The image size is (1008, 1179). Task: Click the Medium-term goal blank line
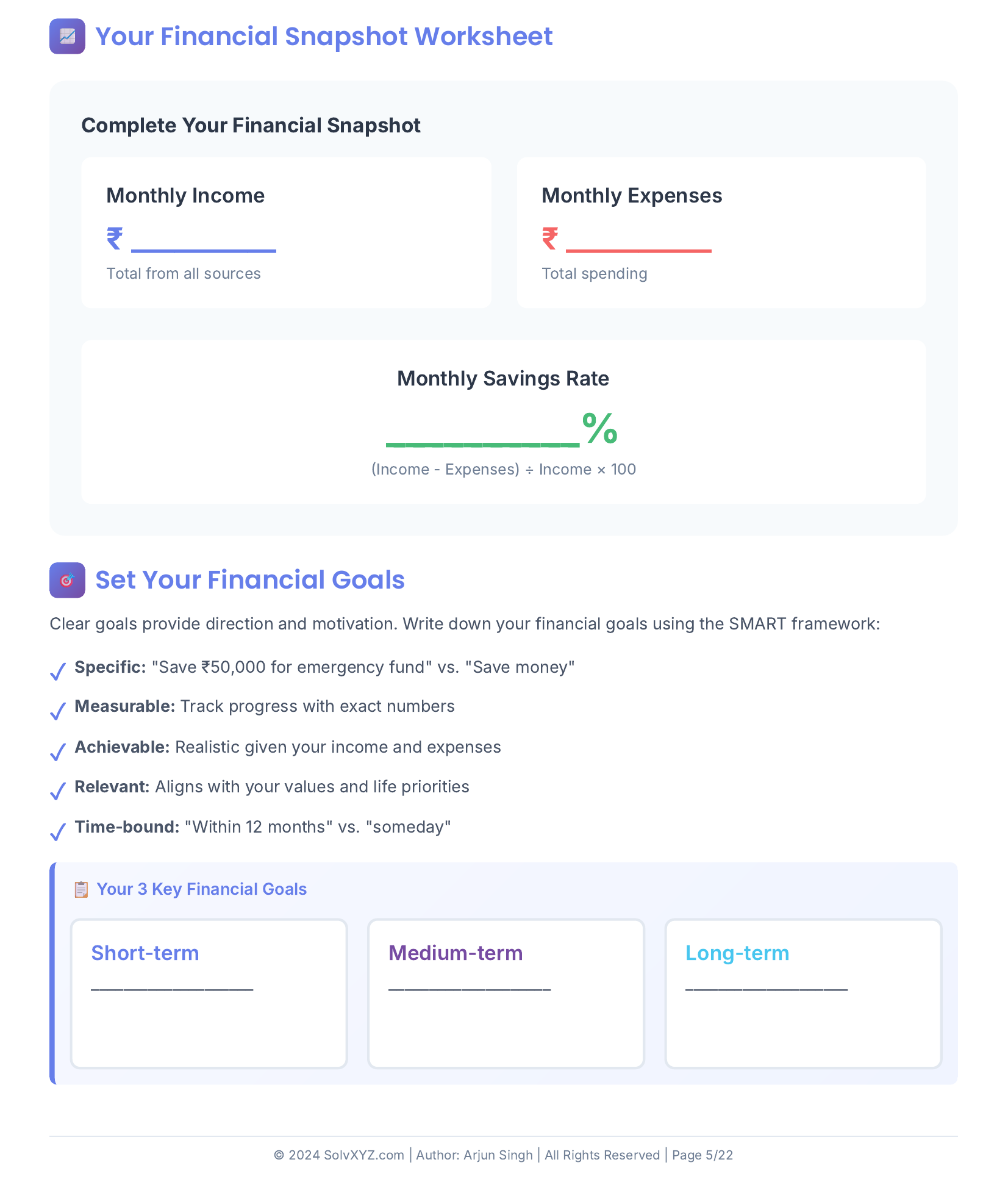point(470,988)
